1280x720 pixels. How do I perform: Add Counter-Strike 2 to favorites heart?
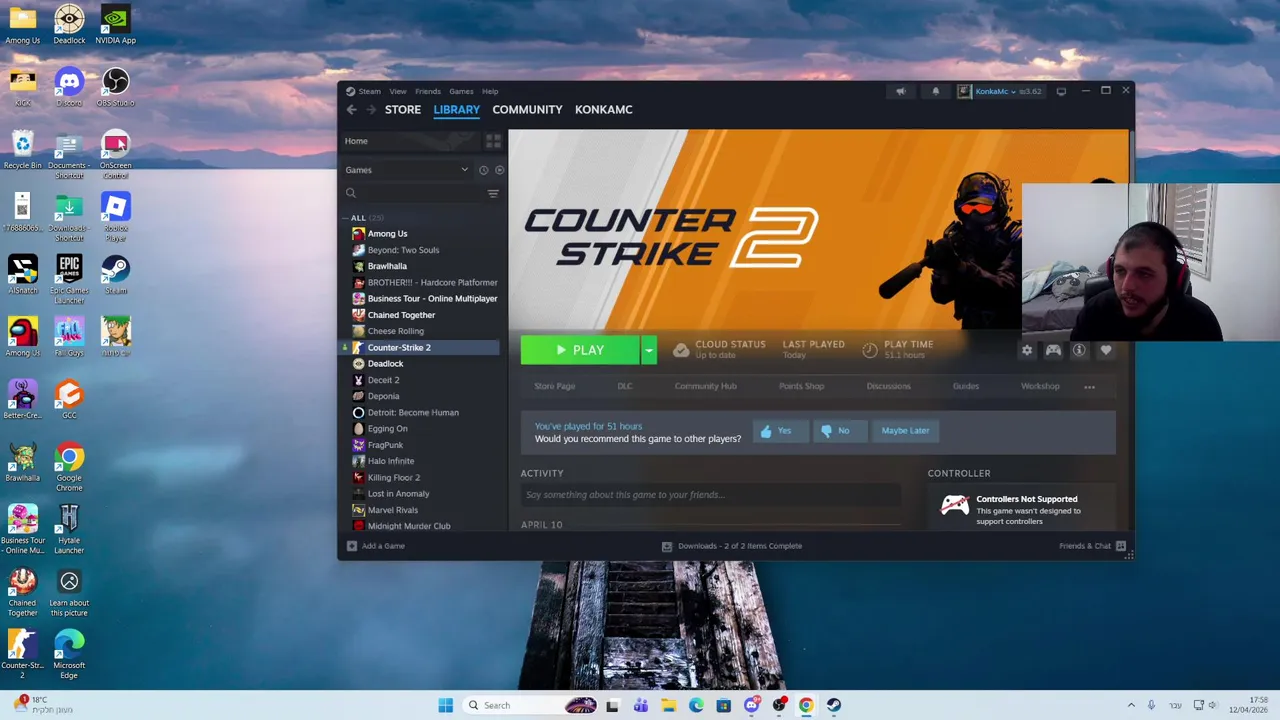point(1106,350)
